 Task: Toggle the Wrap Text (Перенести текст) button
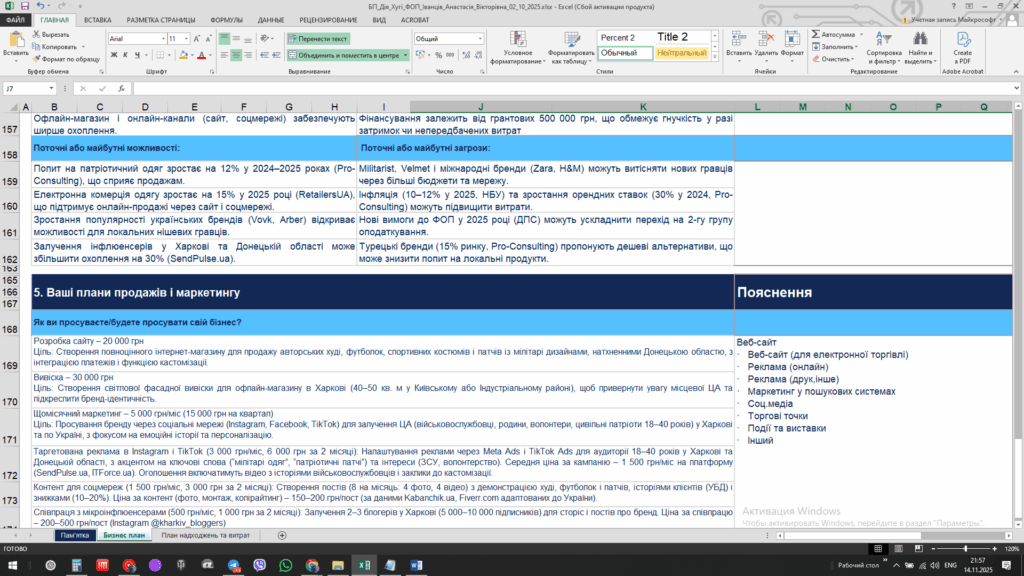[317, 38]
